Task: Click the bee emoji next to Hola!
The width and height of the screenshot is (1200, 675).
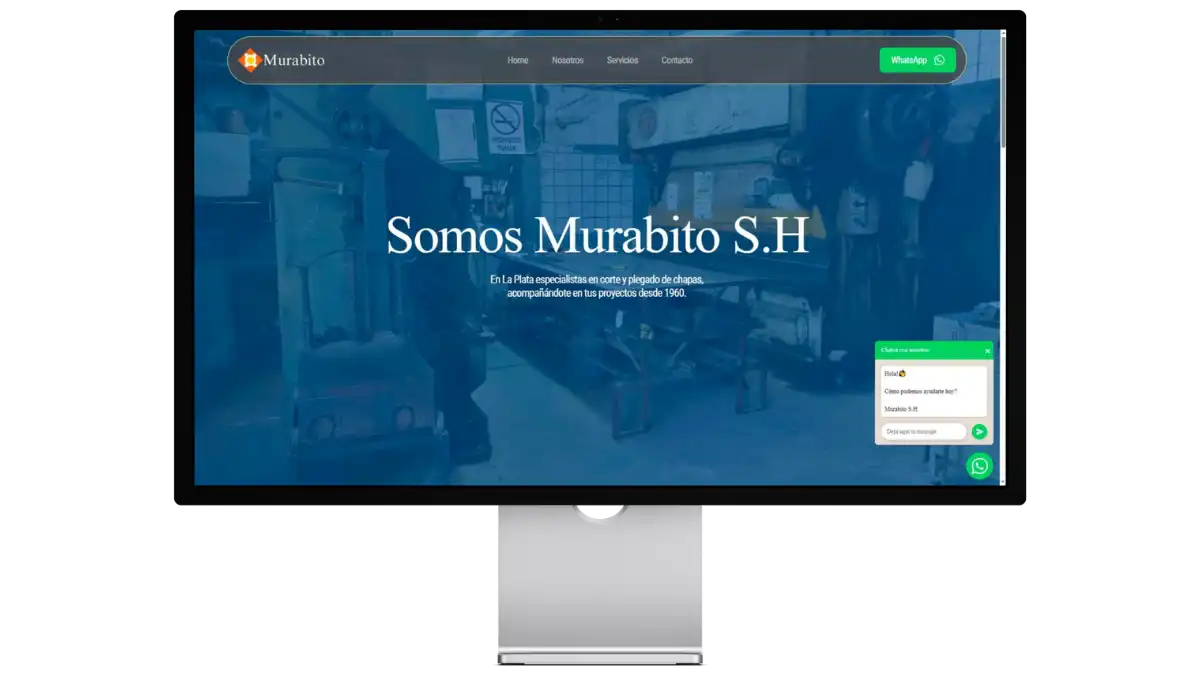Action: (903, 373)
